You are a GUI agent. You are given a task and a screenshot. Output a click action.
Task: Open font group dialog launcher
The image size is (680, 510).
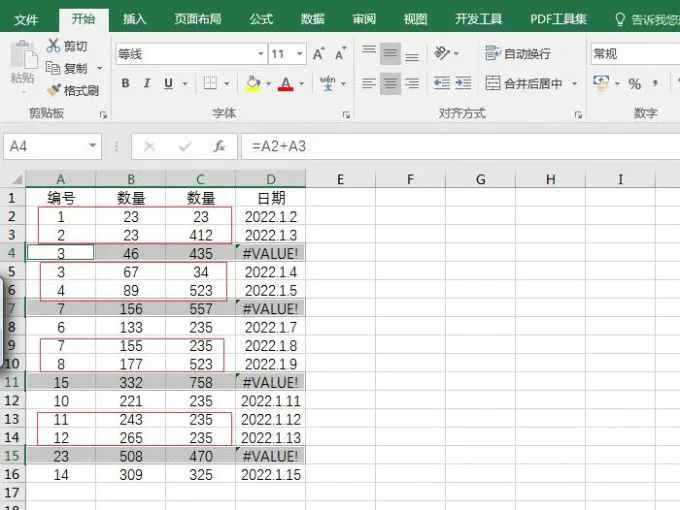(x=346, y=114)
